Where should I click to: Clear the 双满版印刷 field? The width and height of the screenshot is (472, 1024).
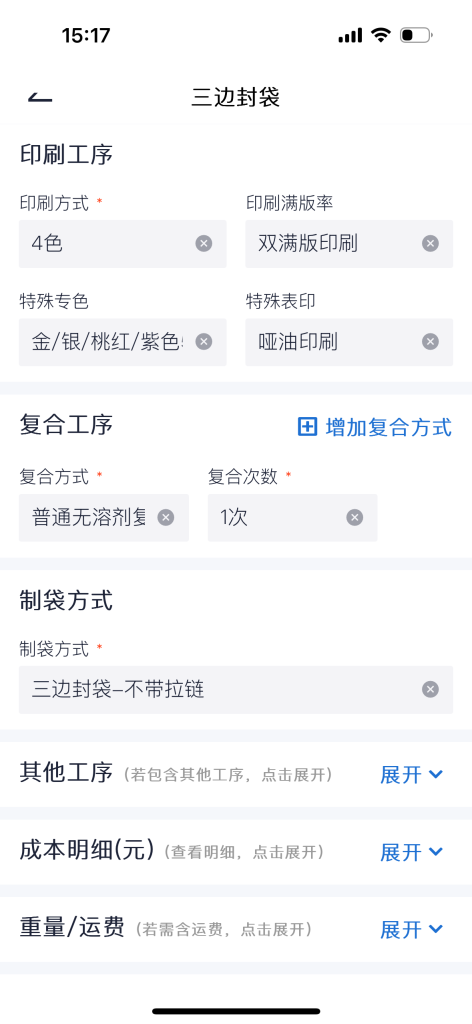tap(430, 244)
